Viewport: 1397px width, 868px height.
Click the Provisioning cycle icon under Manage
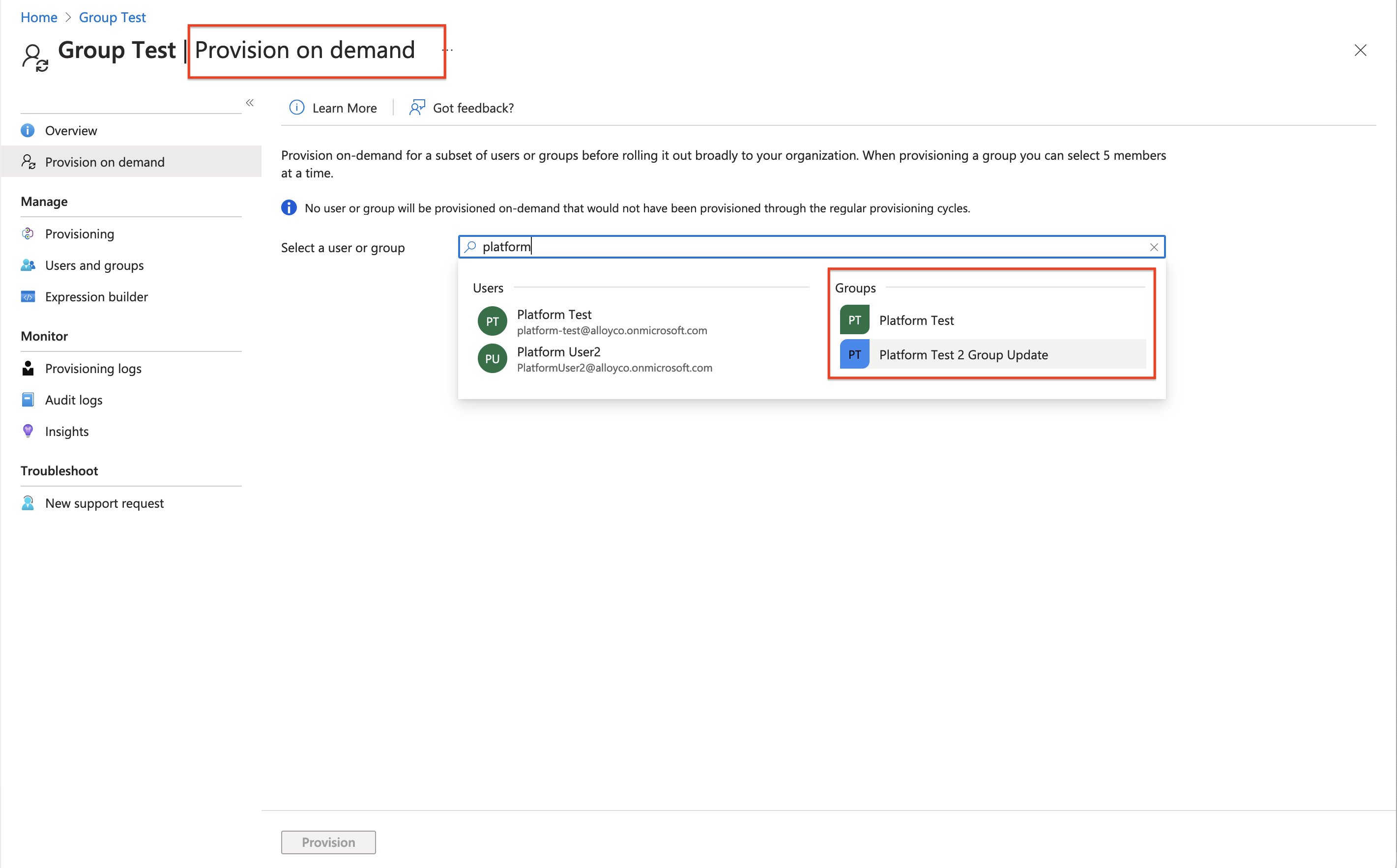(x=28, y=233)
